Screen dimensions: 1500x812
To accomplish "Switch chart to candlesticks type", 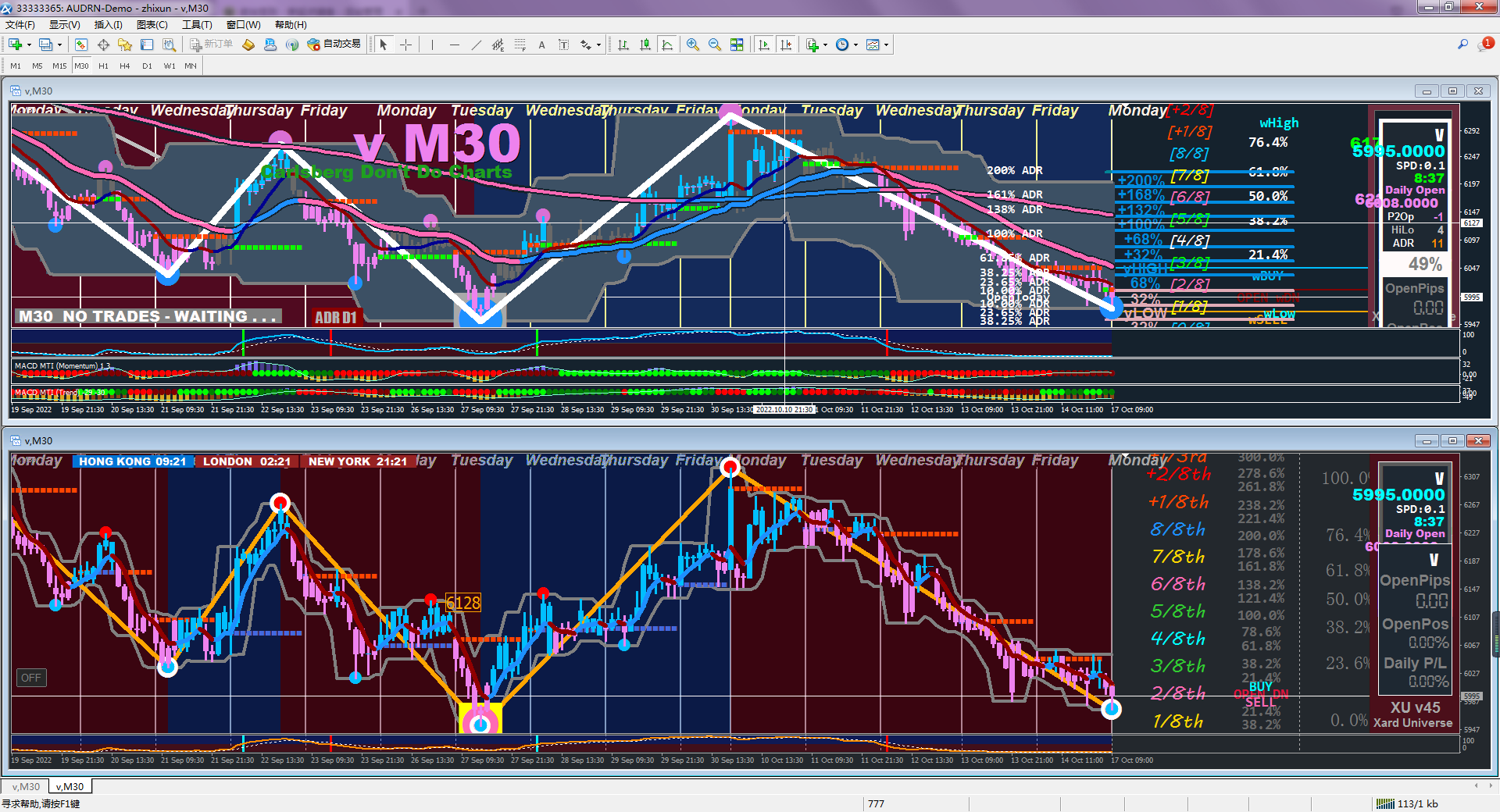I will (x=645, y=45).
